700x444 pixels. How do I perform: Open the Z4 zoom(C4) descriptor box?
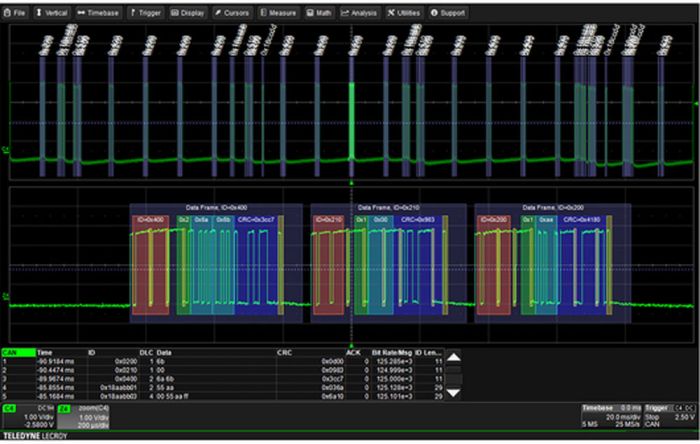click(x=83, y=417)
